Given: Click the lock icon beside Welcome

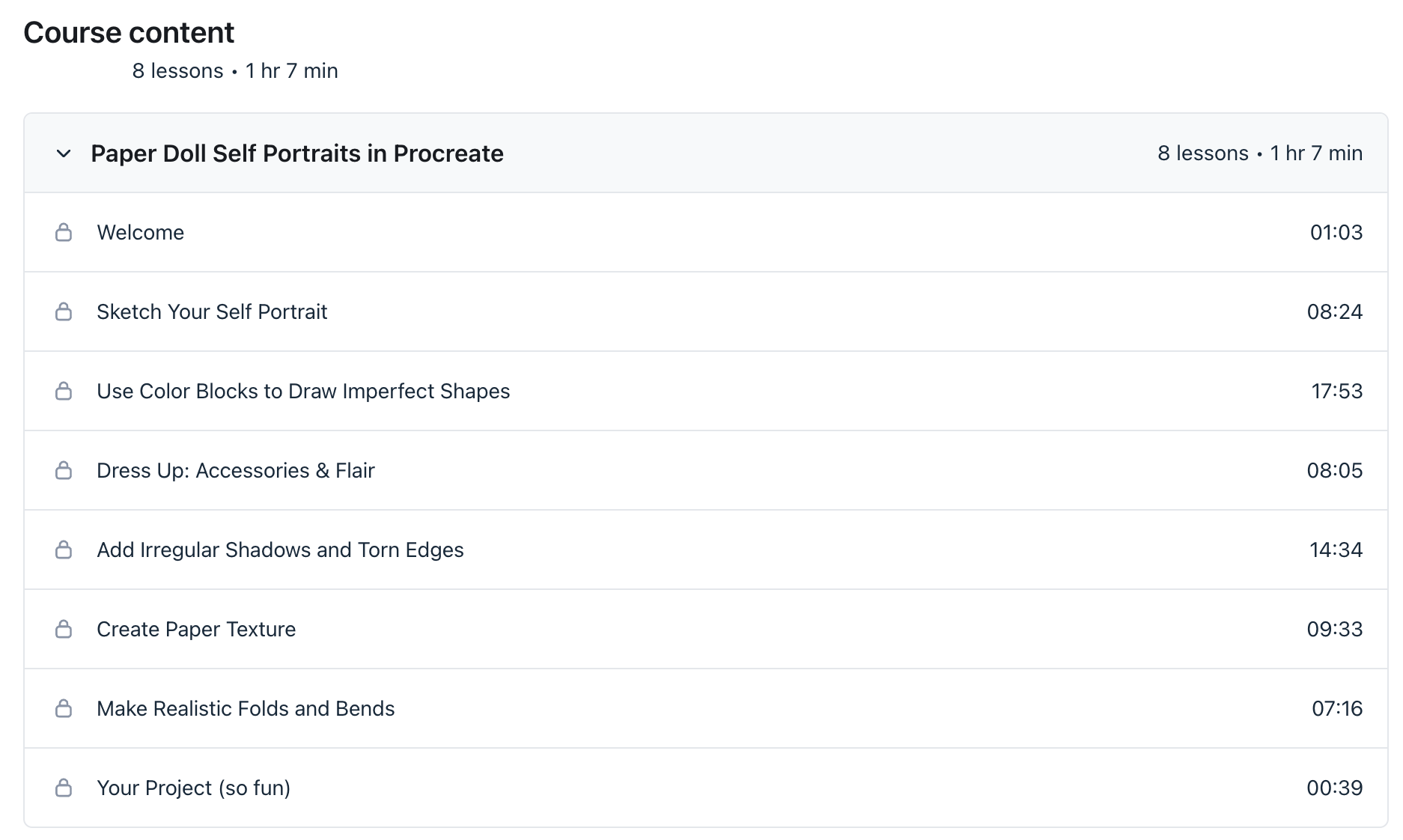Looking at the screenshot, I should [x=64, y=232].
